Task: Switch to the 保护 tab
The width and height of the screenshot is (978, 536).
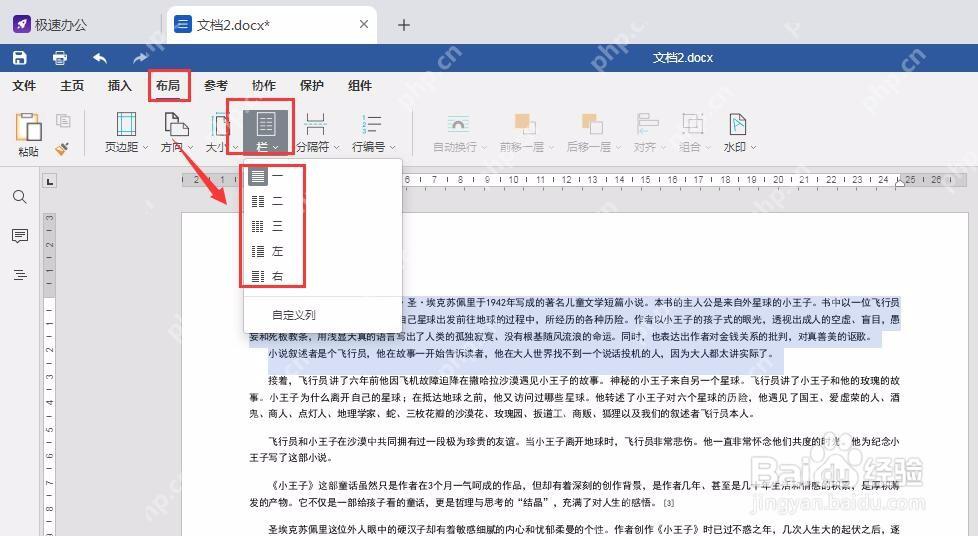Action: pyautogui.click(x=312, y=85)
